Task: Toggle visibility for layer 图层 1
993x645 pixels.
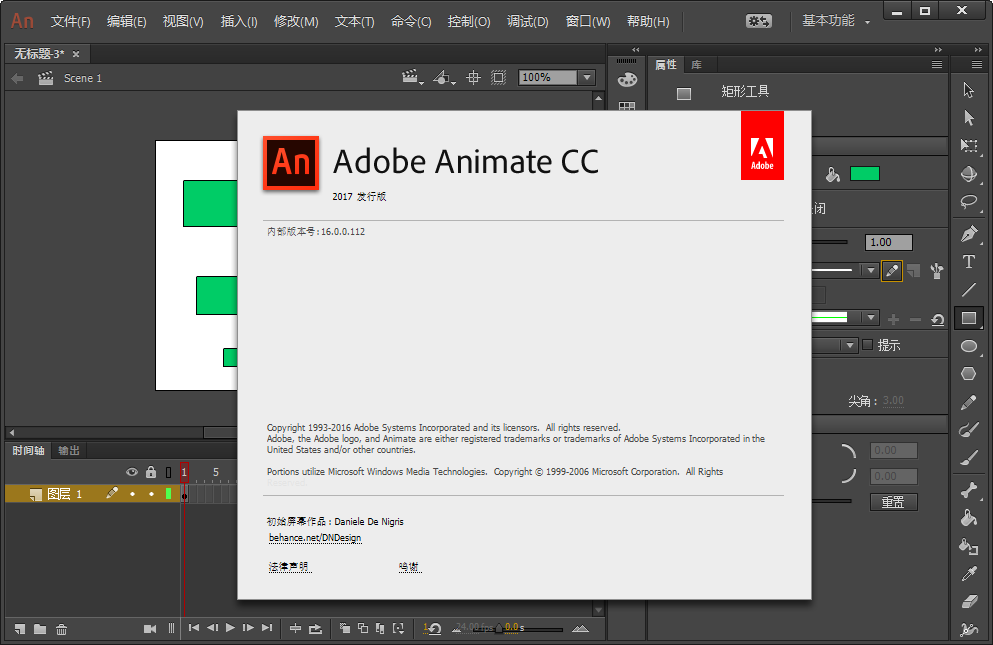Action: point(132,493)
